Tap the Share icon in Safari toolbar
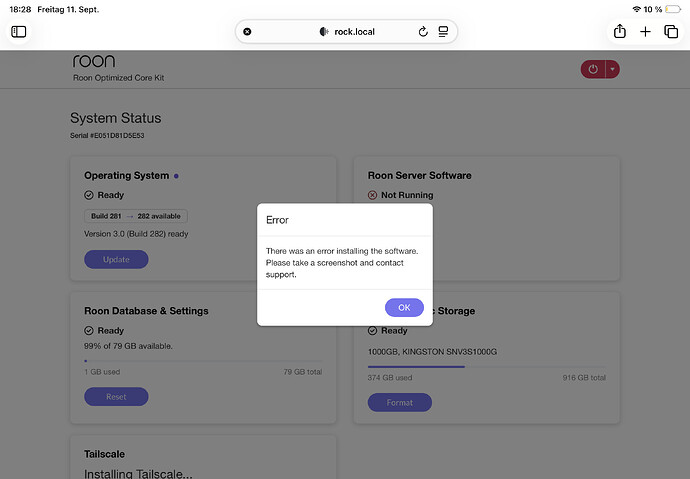The image size is (690, 479). coord(620,31)
